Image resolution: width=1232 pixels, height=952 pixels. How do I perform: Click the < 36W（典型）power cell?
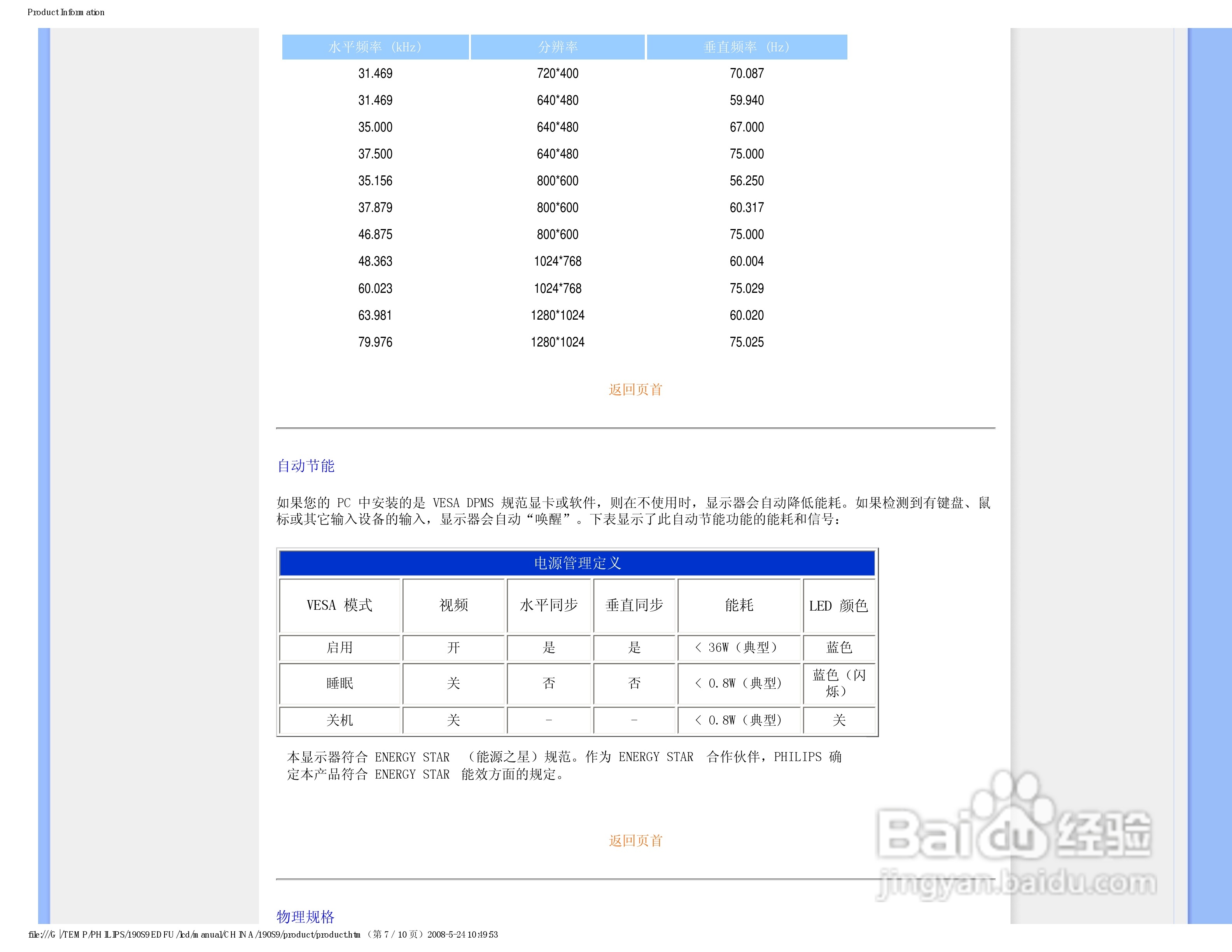tap(739, 647)
